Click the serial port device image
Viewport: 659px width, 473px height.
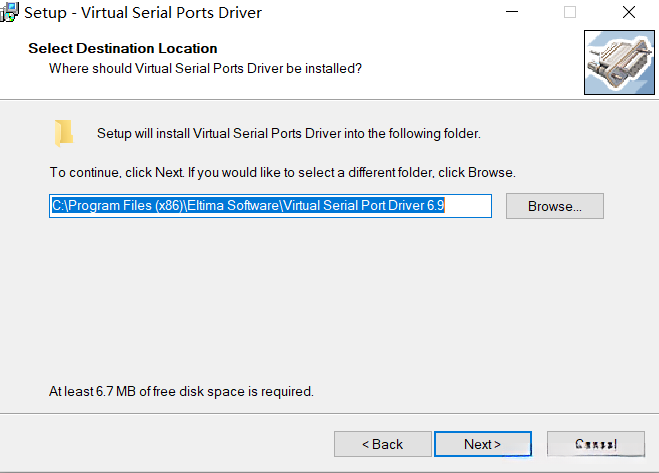(x=618, y=63)
